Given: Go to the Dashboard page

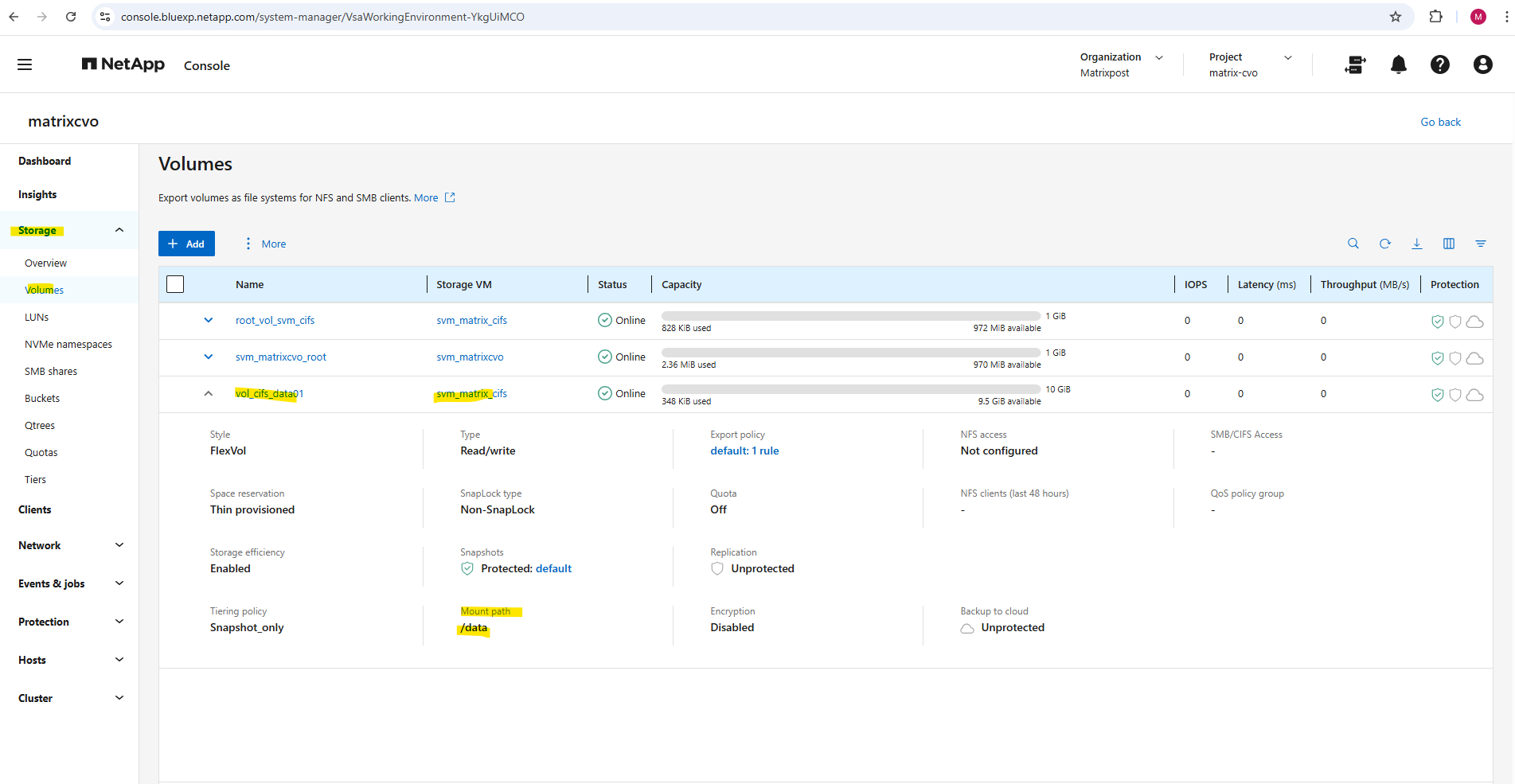Looking at the screenshot, I should point(45,161).
